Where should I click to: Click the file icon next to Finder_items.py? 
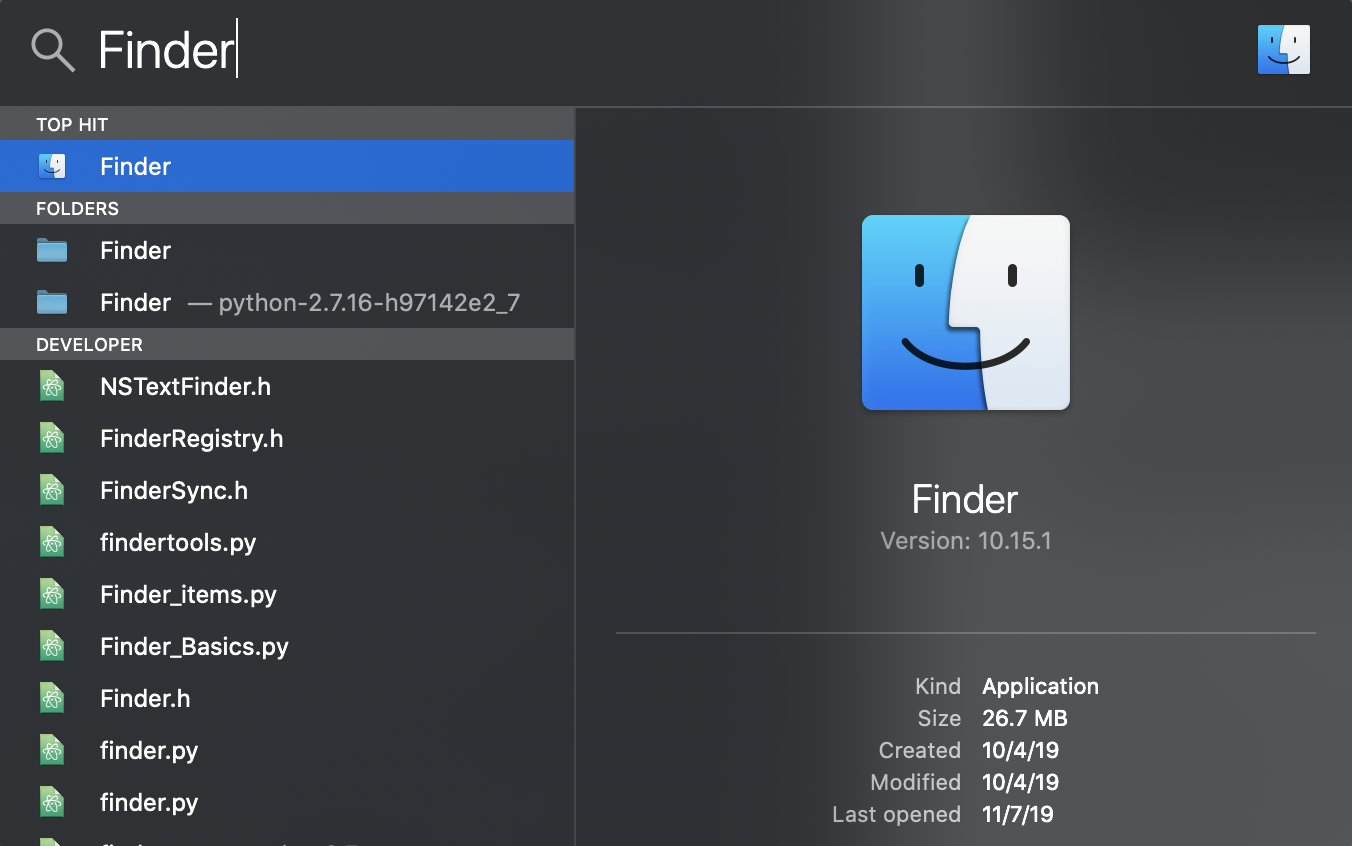[x=52, y=594]
